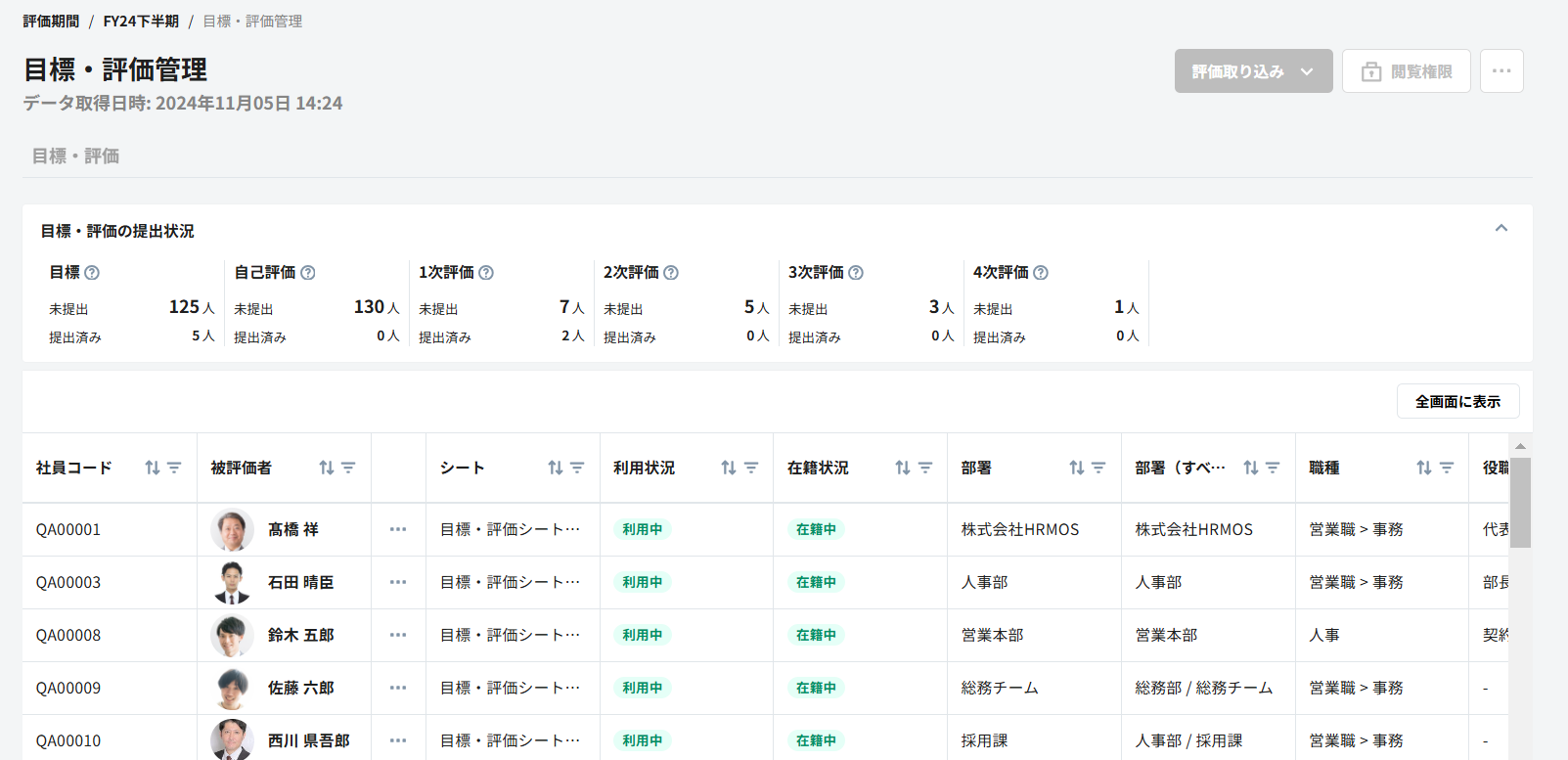Open filter for 利用状況 column
This screenshot has width=1568, height=760.
(x=751, y=468)
